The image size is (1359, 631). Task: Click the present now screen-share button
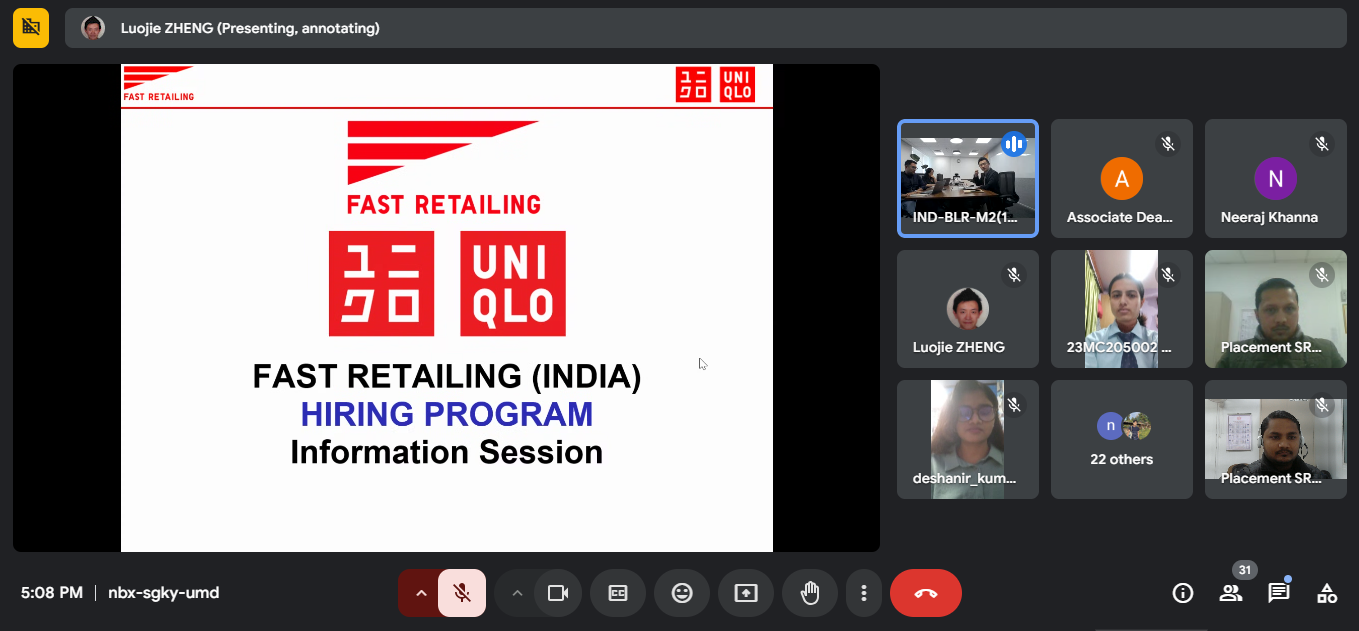746,593
